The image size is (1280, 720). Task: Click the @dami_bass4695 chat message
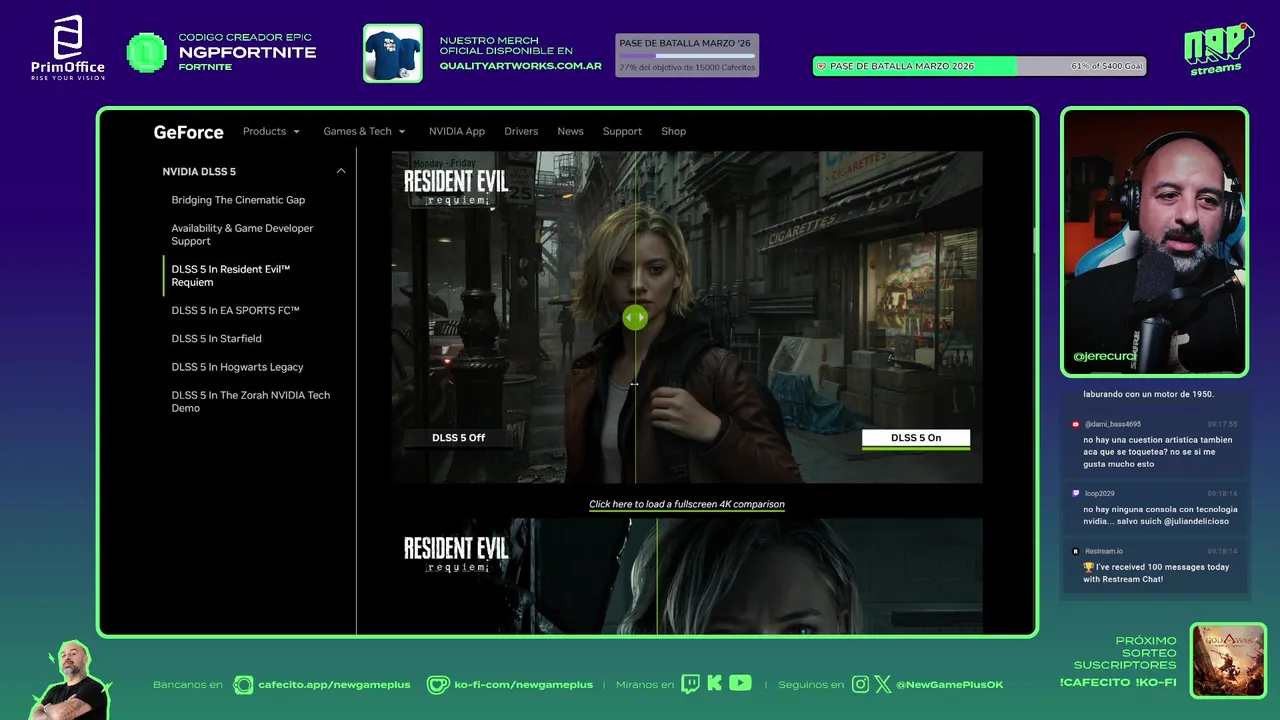[x=1154, y=444]
